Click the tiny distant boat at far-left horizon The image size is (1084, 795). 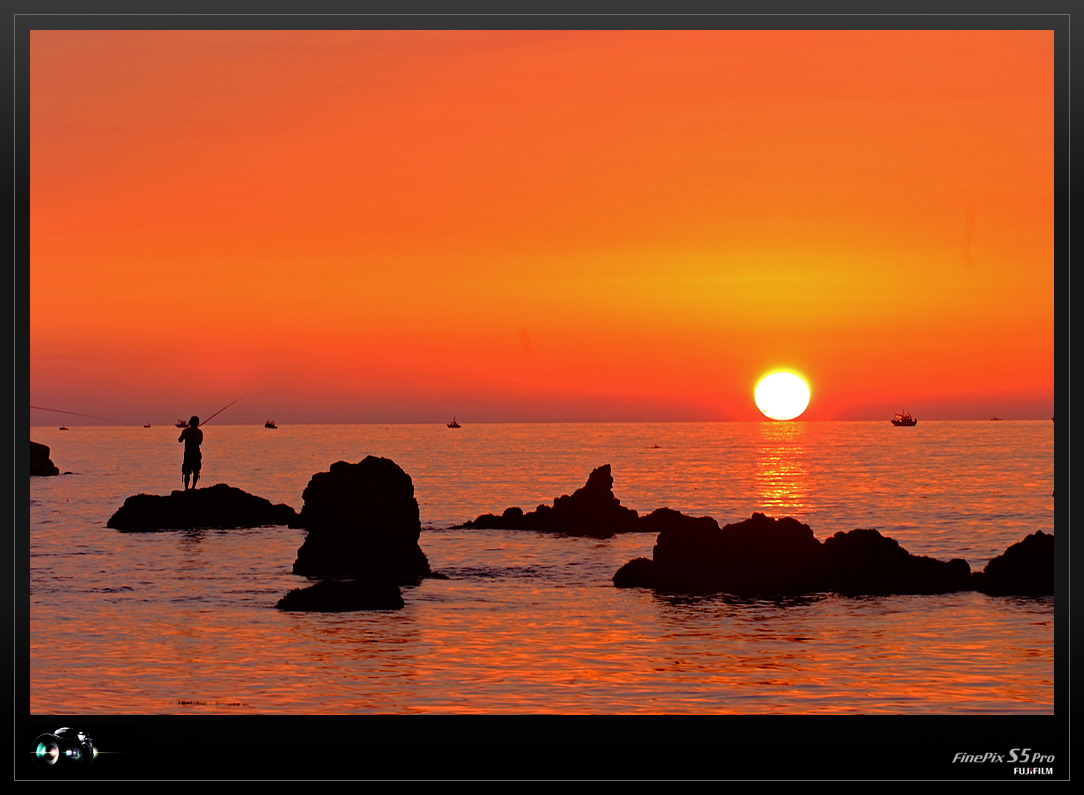pos(64,428)
